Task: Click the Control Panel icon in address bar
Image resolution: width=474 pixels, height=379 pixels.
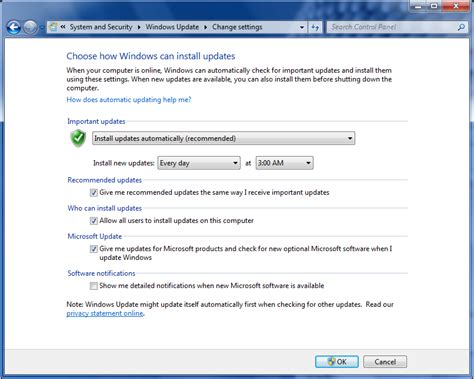Action: click(x=53, y=27)
